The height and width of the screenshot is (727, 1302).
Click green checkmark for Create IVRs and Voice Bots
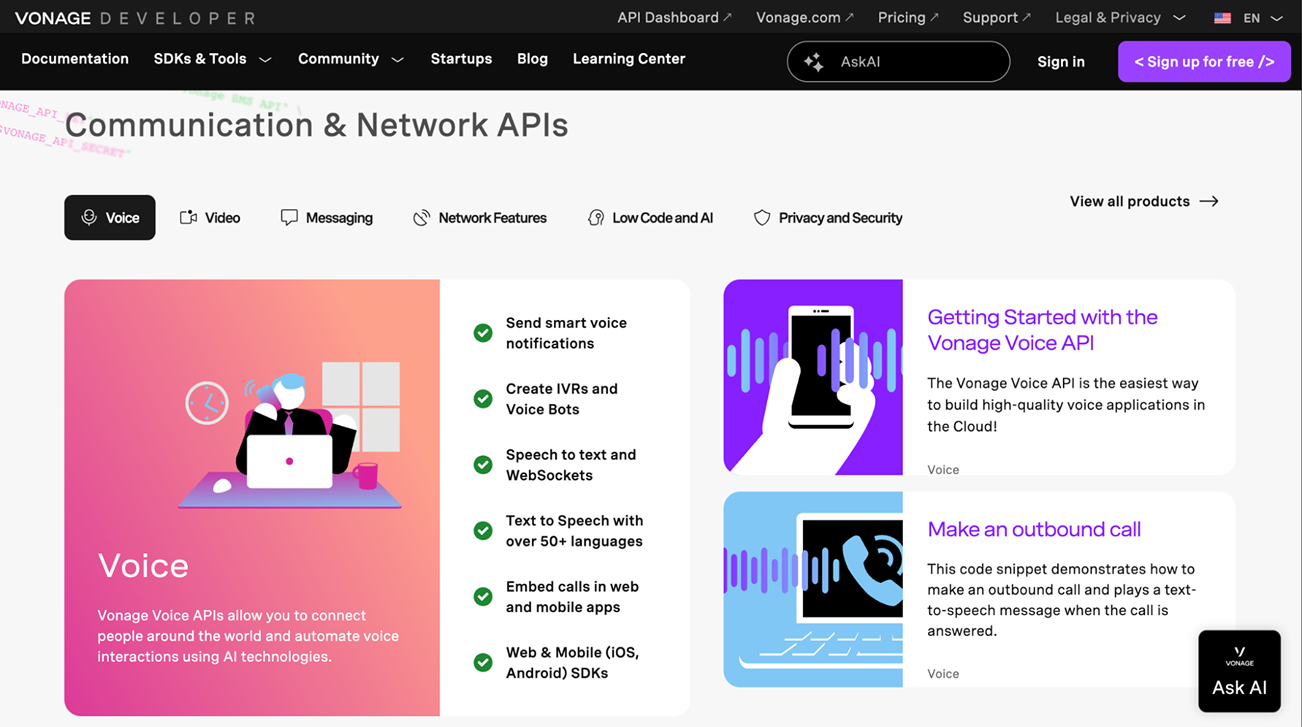(483, 399)
